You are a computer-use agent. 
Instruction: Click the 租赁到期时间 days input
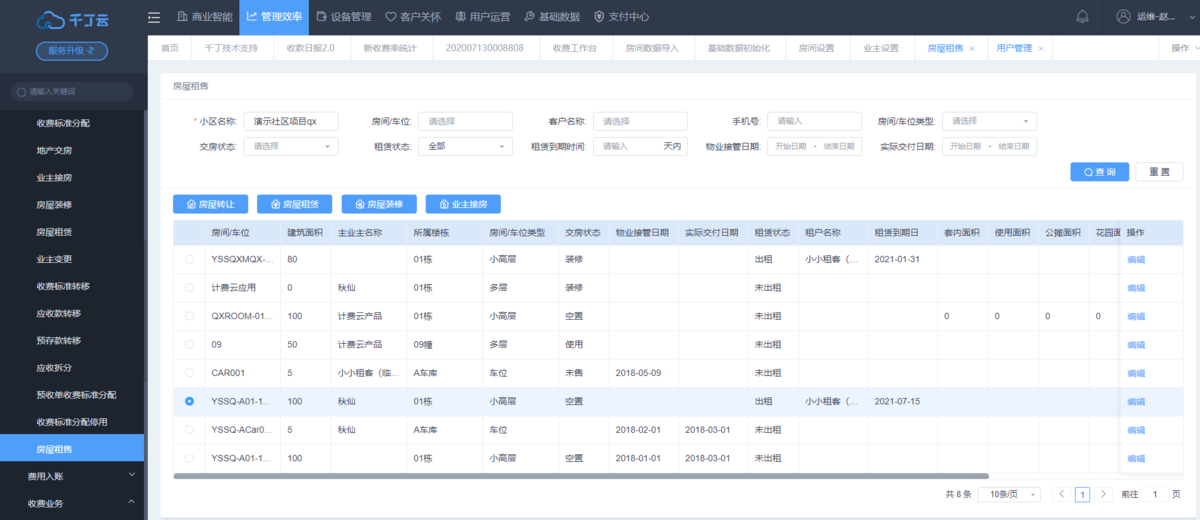[640, 146]
